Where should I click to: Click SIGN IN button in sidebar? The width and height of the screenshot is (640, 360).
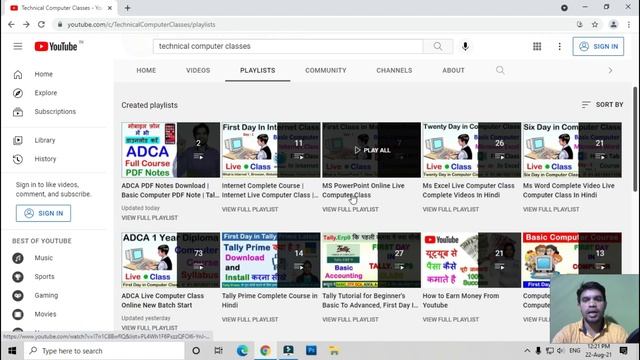[43, 213]
